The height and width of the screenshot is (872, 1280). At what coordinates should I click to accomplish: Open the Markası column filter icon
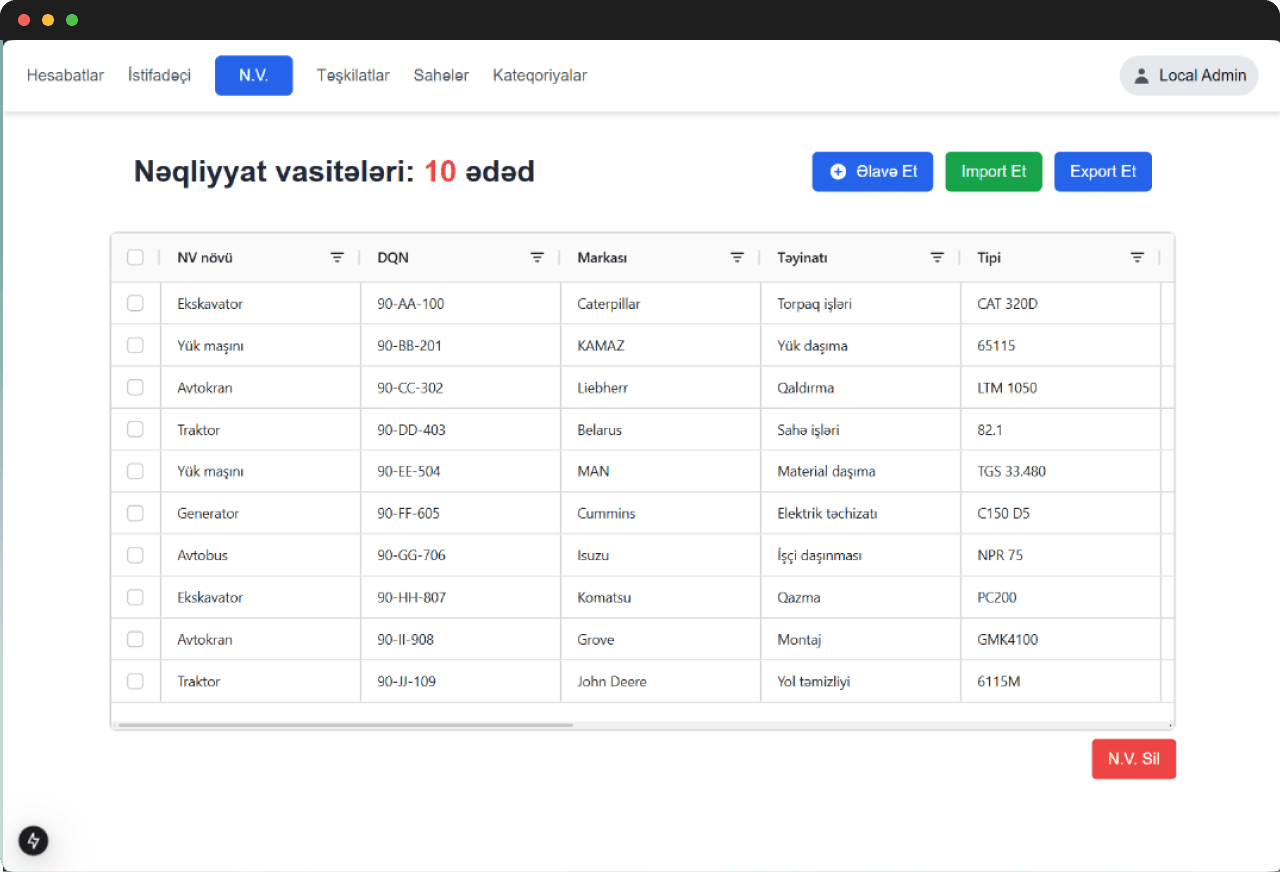(x=737, y=257)
